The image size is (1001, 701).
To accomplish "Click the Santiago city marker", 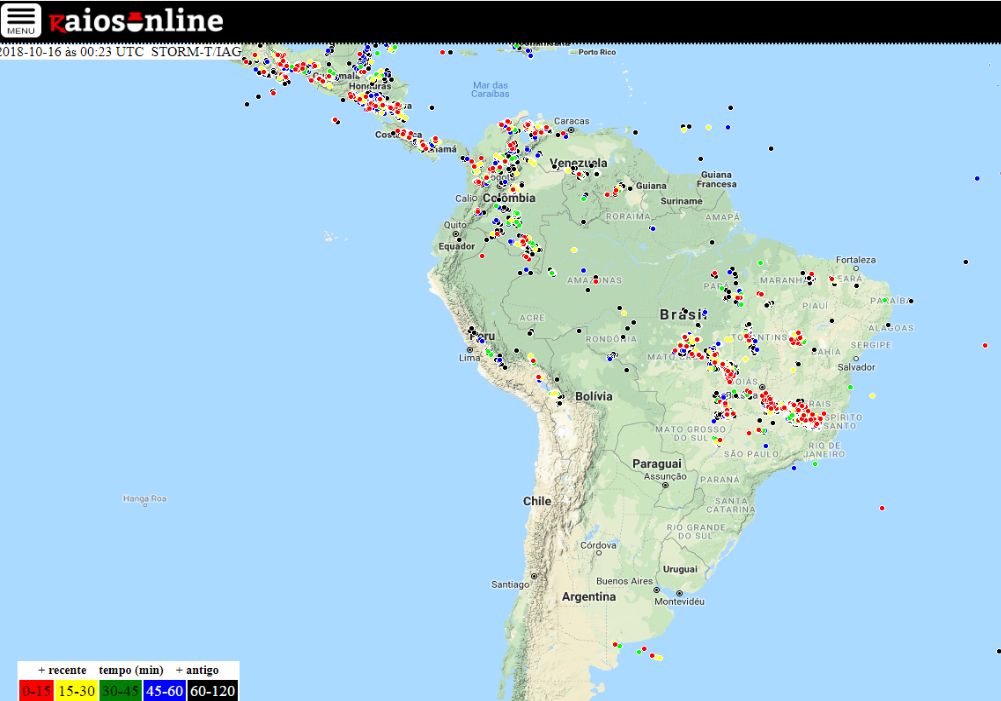I will click(x=534, y=576).
